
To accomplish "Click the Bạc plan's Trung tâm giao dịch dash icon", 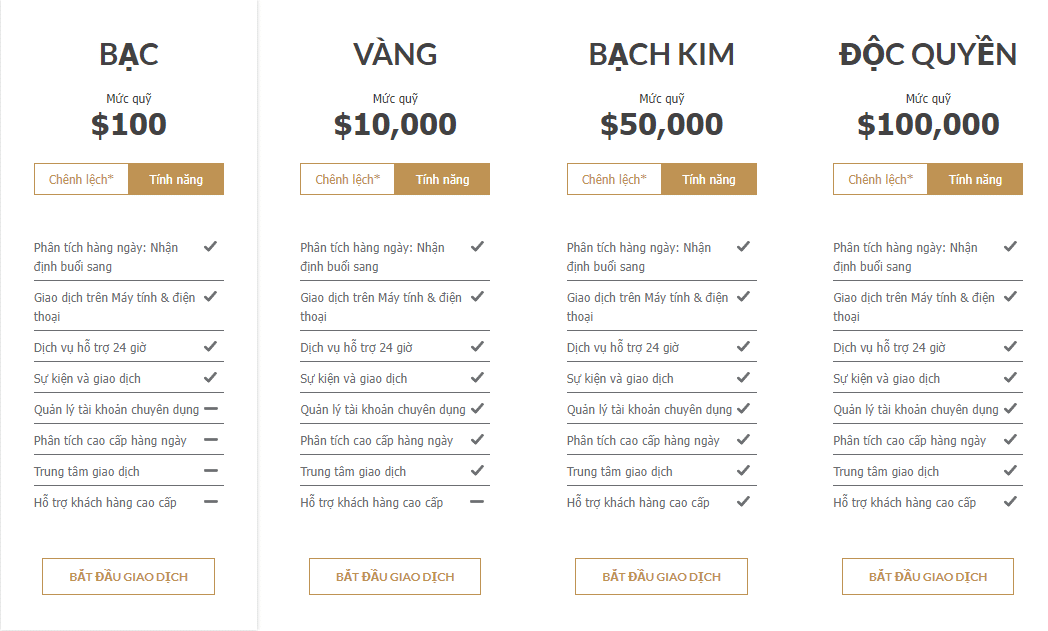I will click(x=211, y=471).
